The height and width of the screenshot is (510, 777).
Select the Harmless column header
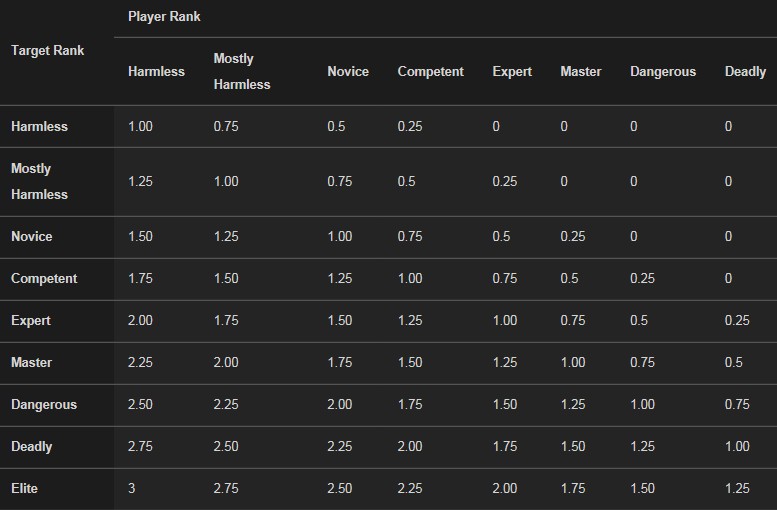click(156, 71)
